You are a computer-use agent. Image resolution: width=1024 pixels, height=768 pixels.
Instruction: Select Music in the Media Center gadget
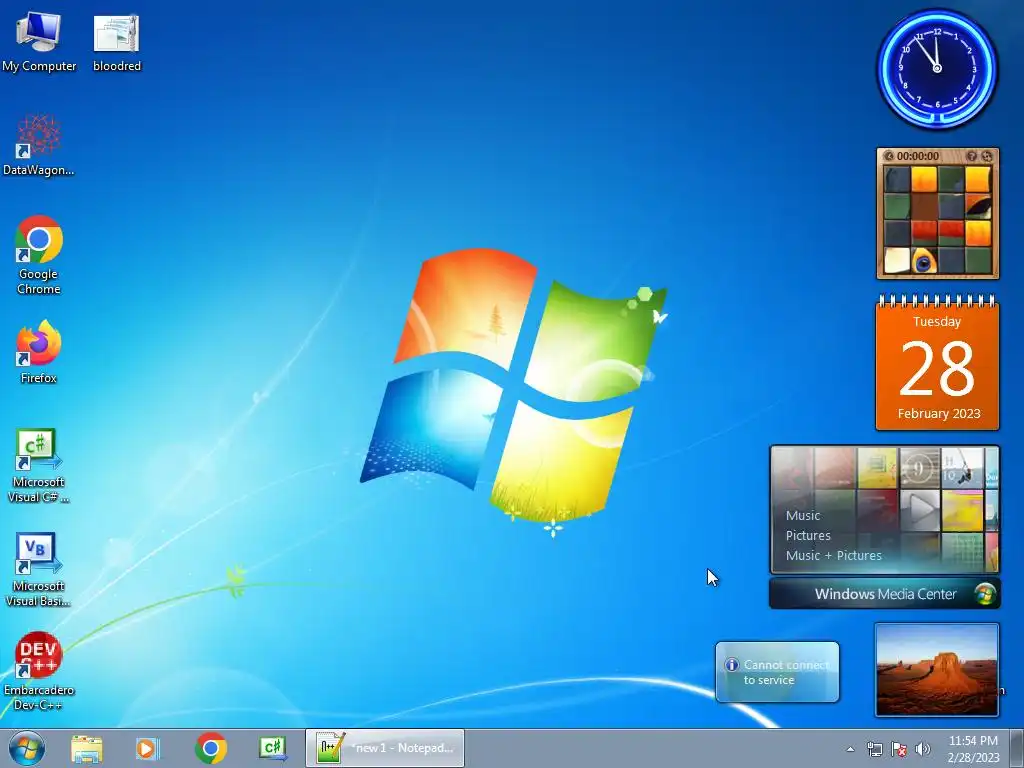click(803, 515)
